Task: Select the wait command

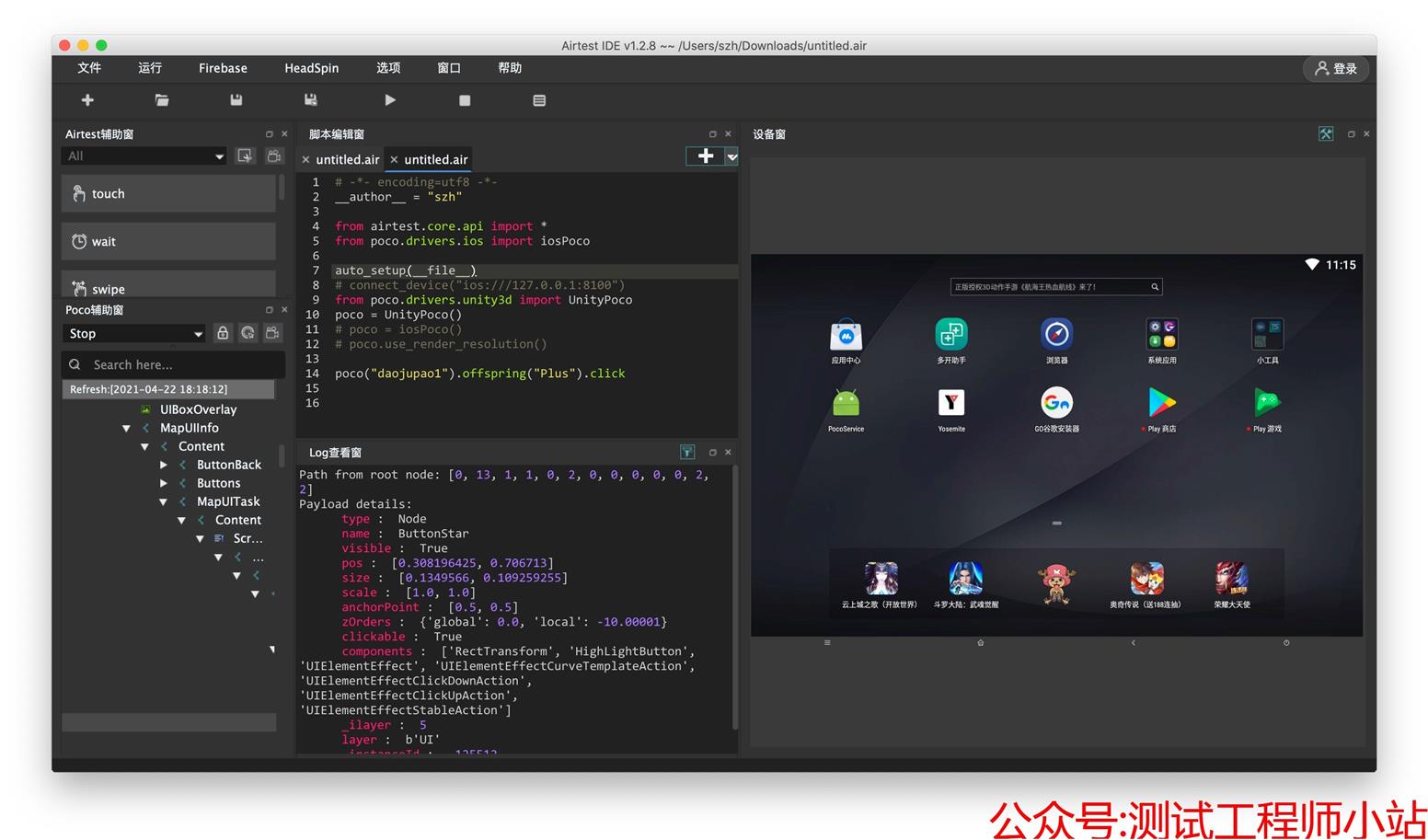Action: pyautogui.click(x=168, y=242)
